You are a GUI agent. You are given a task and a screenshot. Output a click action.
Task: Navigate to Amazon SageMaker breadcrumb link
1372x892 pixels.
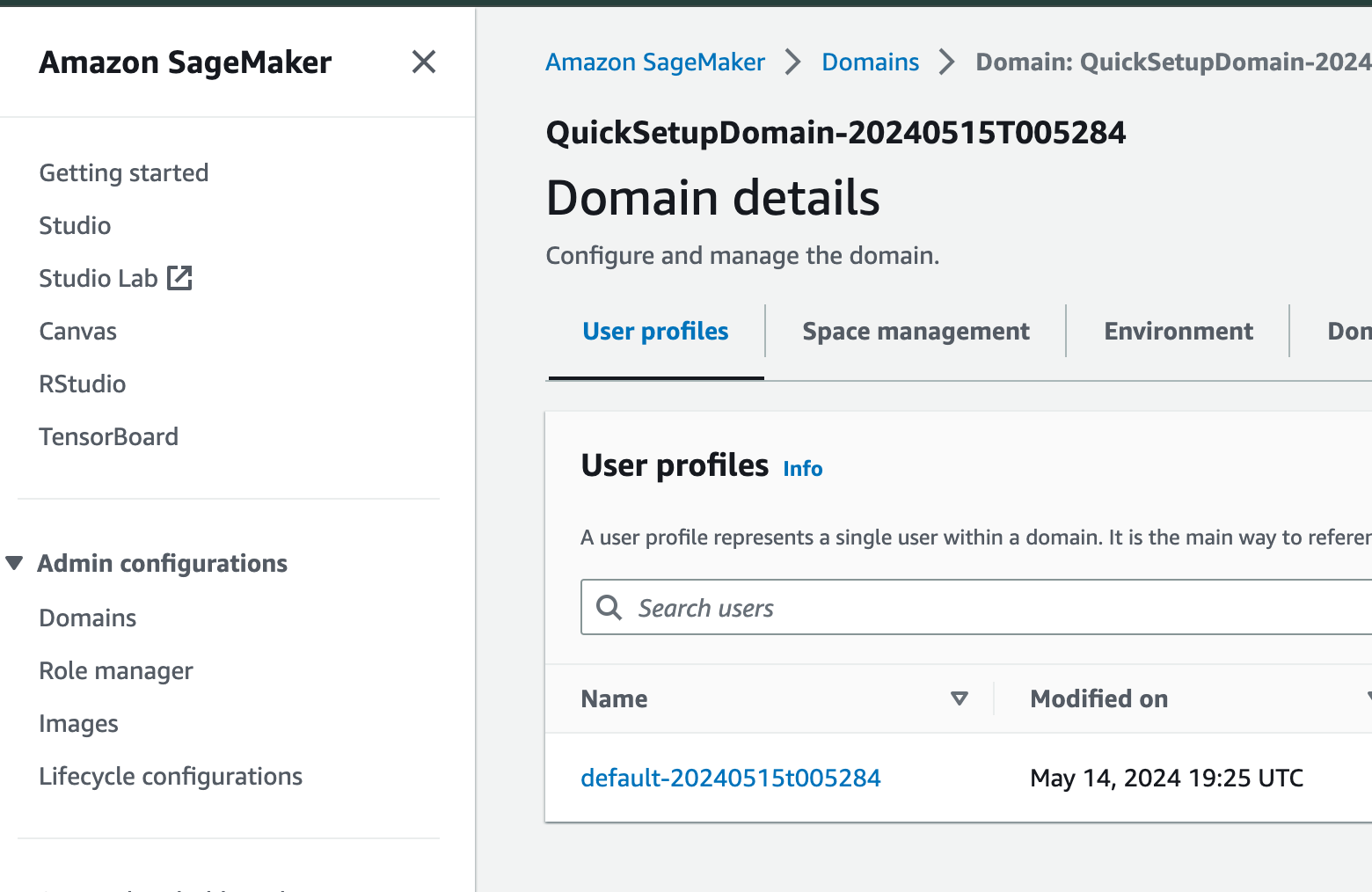[655, 62]
